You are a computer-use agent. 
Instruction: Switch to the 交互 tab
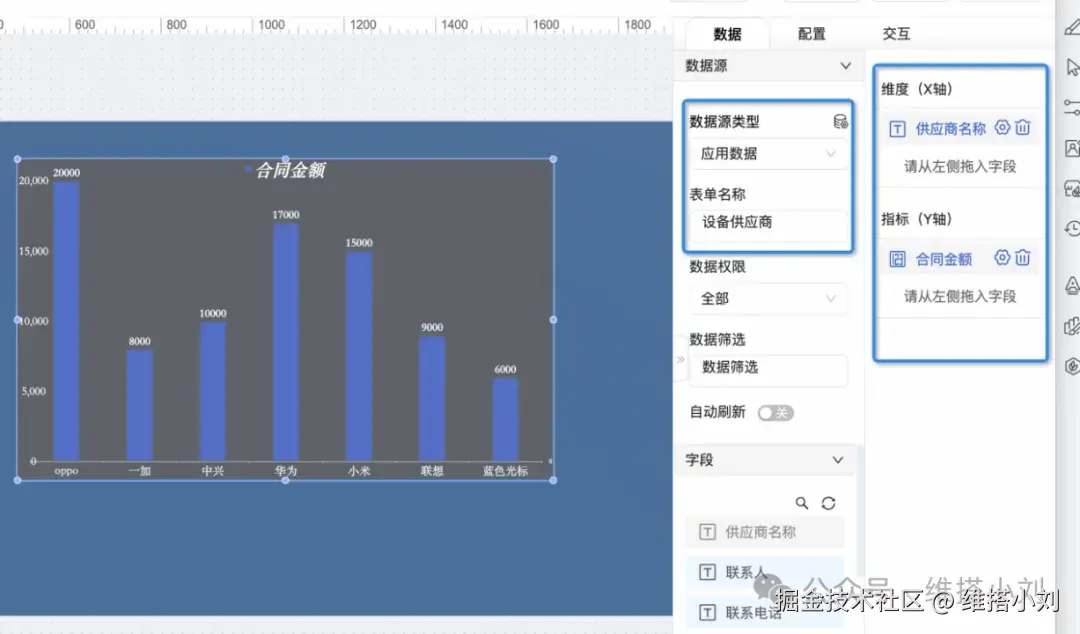[x=896, y=33]
